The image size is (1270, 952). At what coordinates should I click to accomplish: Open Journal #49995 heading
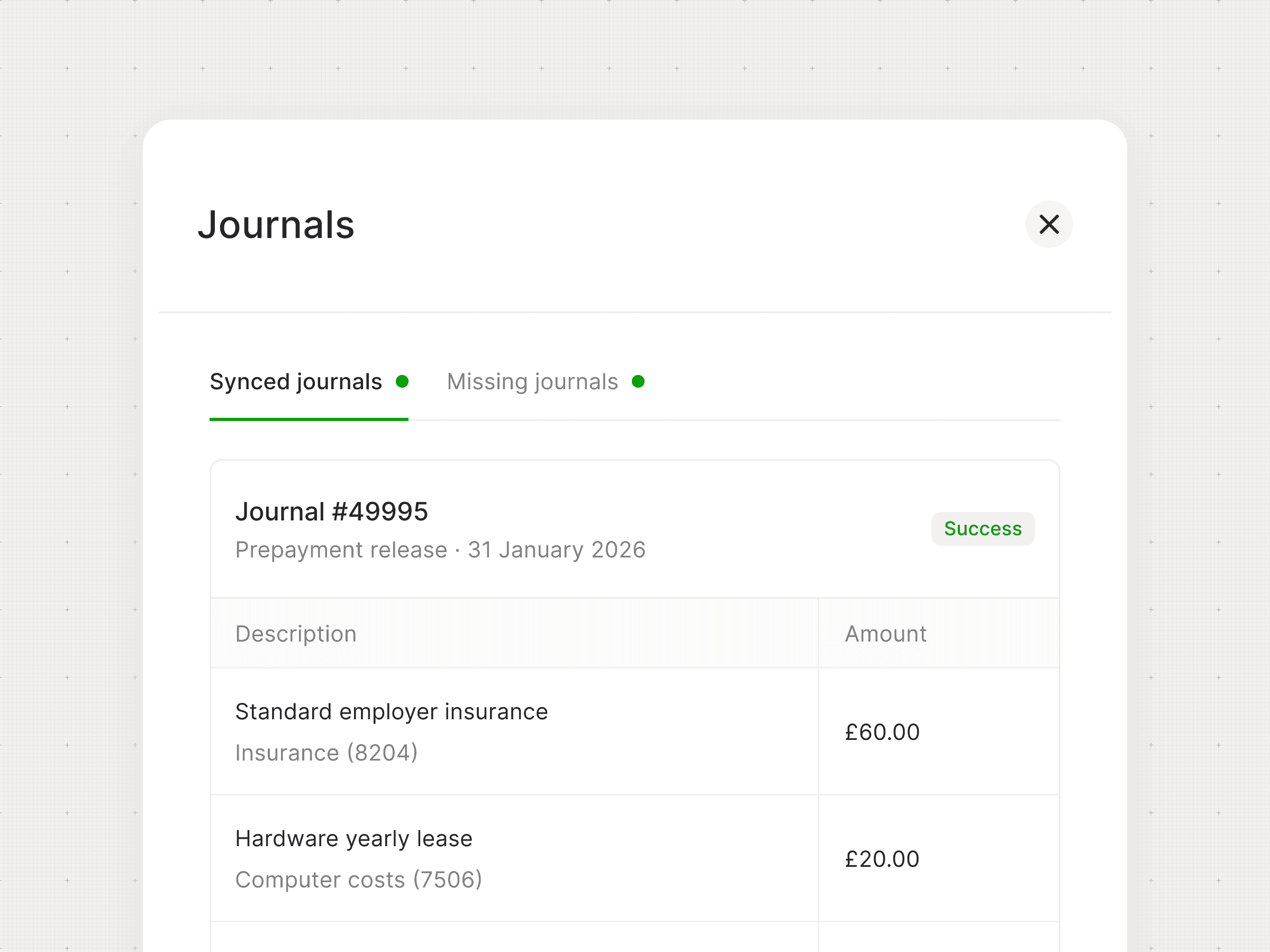coord(332,511)
